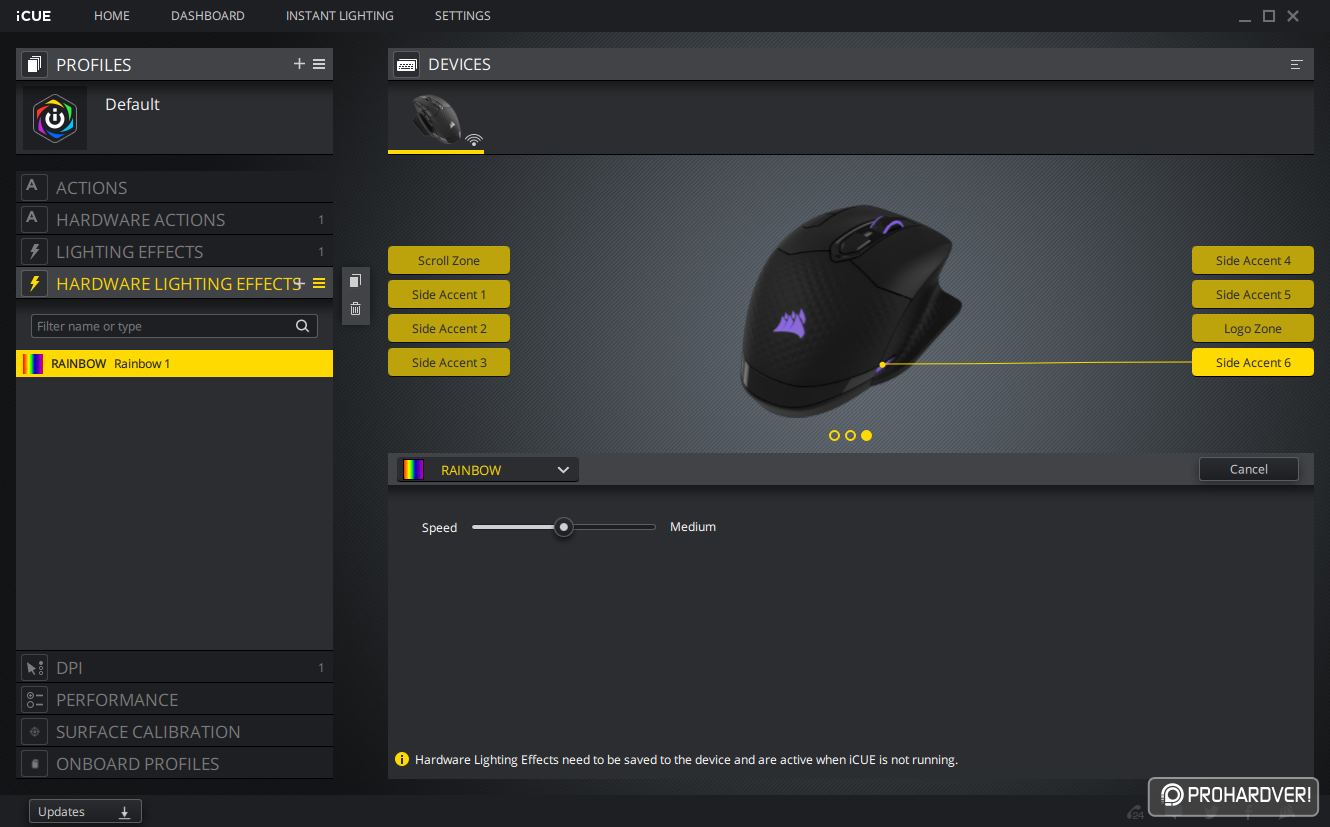Image resolution: width=1330 pixels, height=827 pixels.
Task: Expand the DPI section
Action: 174,668
